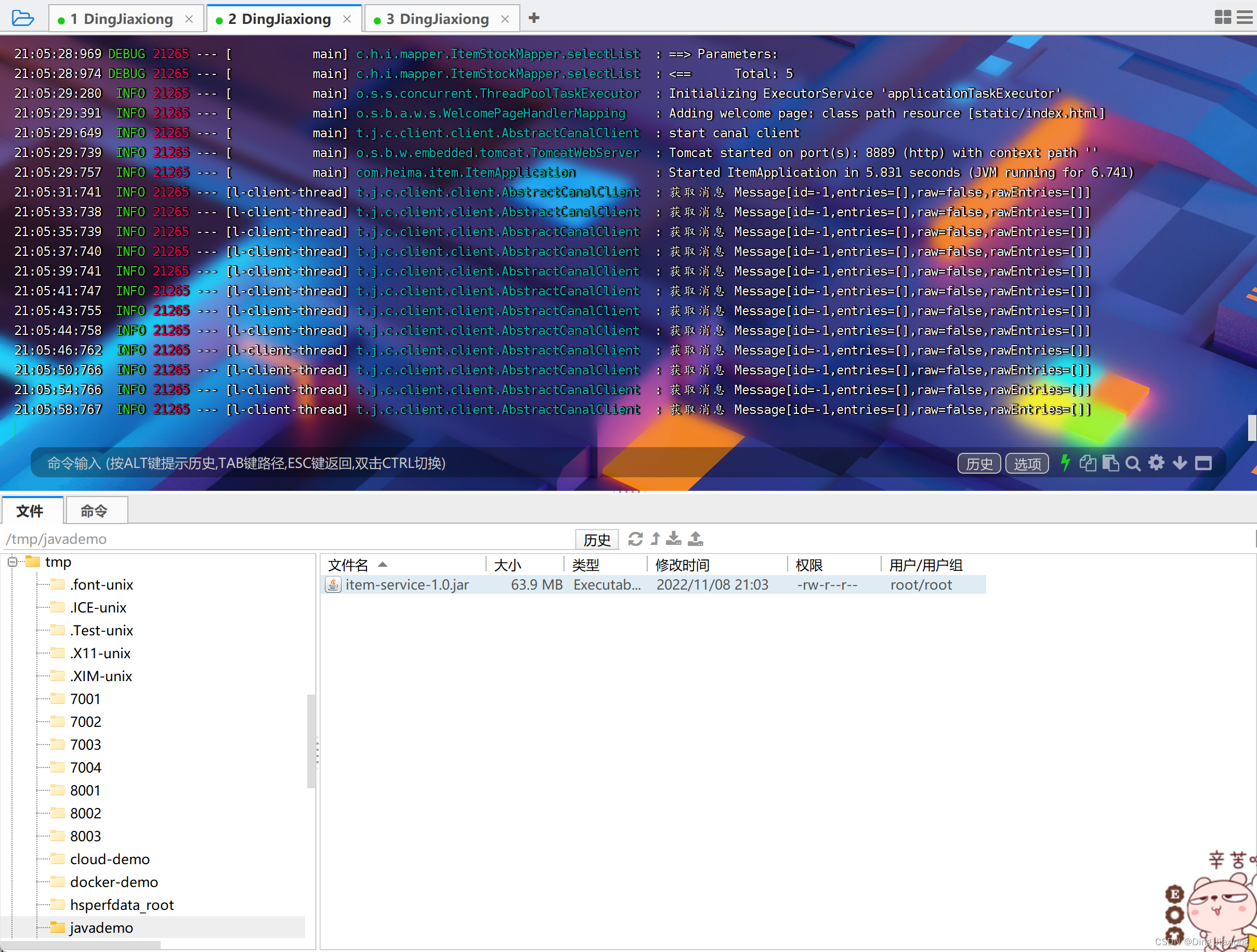Click the '选项' button in terminal toolbar
The height and width of the screenshot is (952, 1257).
click(x=1029, y=462)
